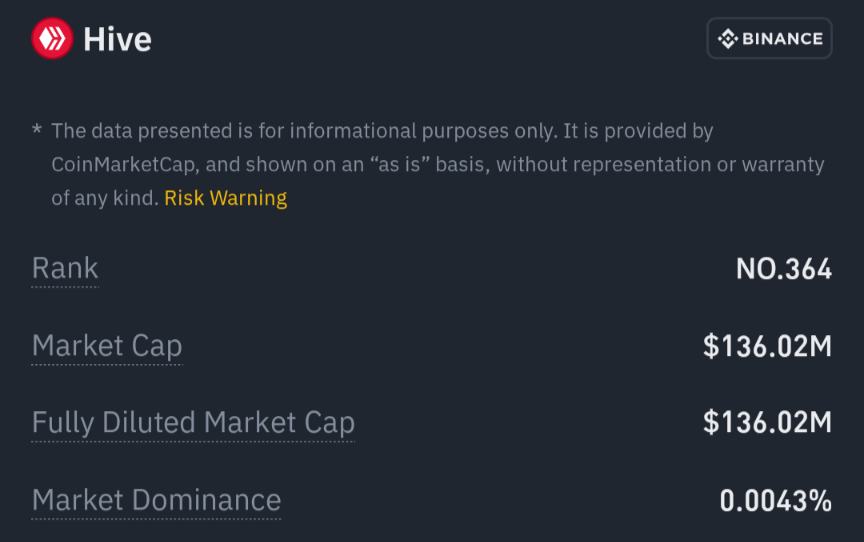Open the Risk Warning link
Viewport: 864px width, 542px height.
[225, 198]
